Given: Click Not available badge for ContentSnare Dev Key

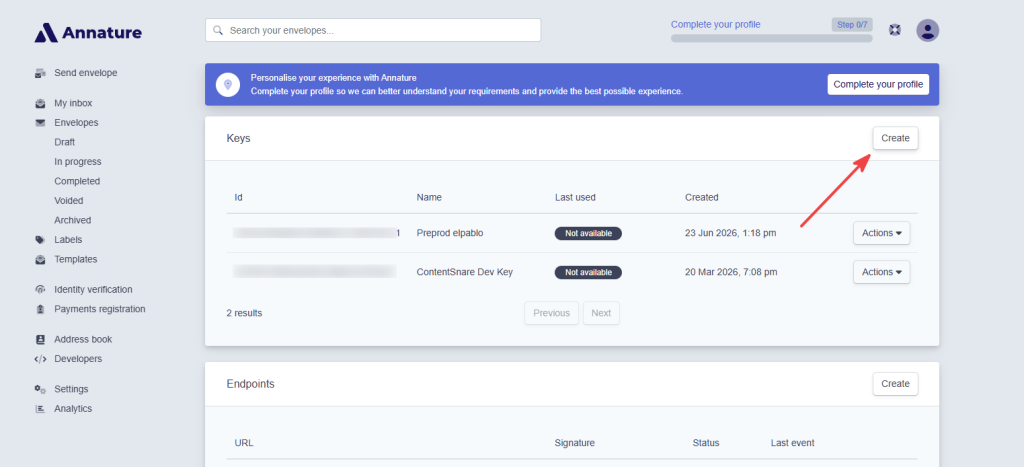Looking at the screenshot, I should (588, 272).
